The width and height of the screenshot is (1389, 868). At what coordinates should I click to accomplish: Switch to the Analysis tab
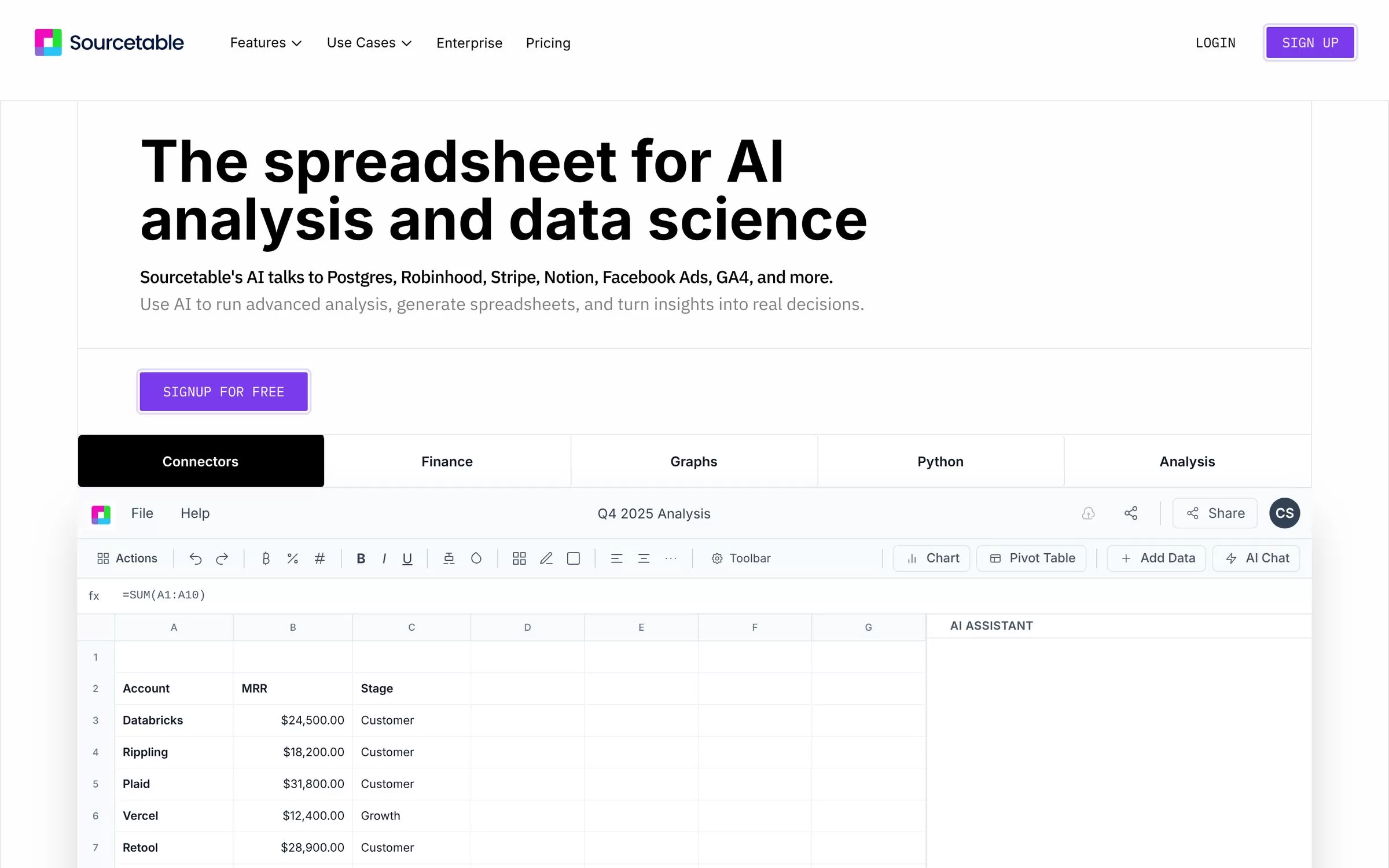click(1188, 461)
